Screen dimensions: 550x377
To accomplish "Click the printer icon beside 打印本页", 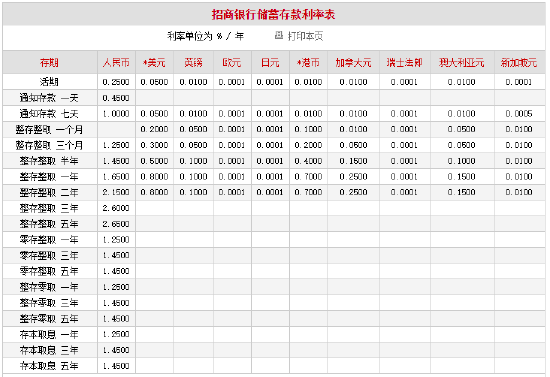I will pyautogui.click(x=279, y=35).
